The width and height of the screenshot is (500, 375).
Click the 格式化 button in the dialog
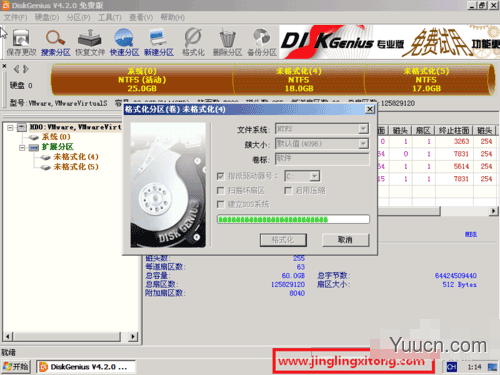[283, 240]
